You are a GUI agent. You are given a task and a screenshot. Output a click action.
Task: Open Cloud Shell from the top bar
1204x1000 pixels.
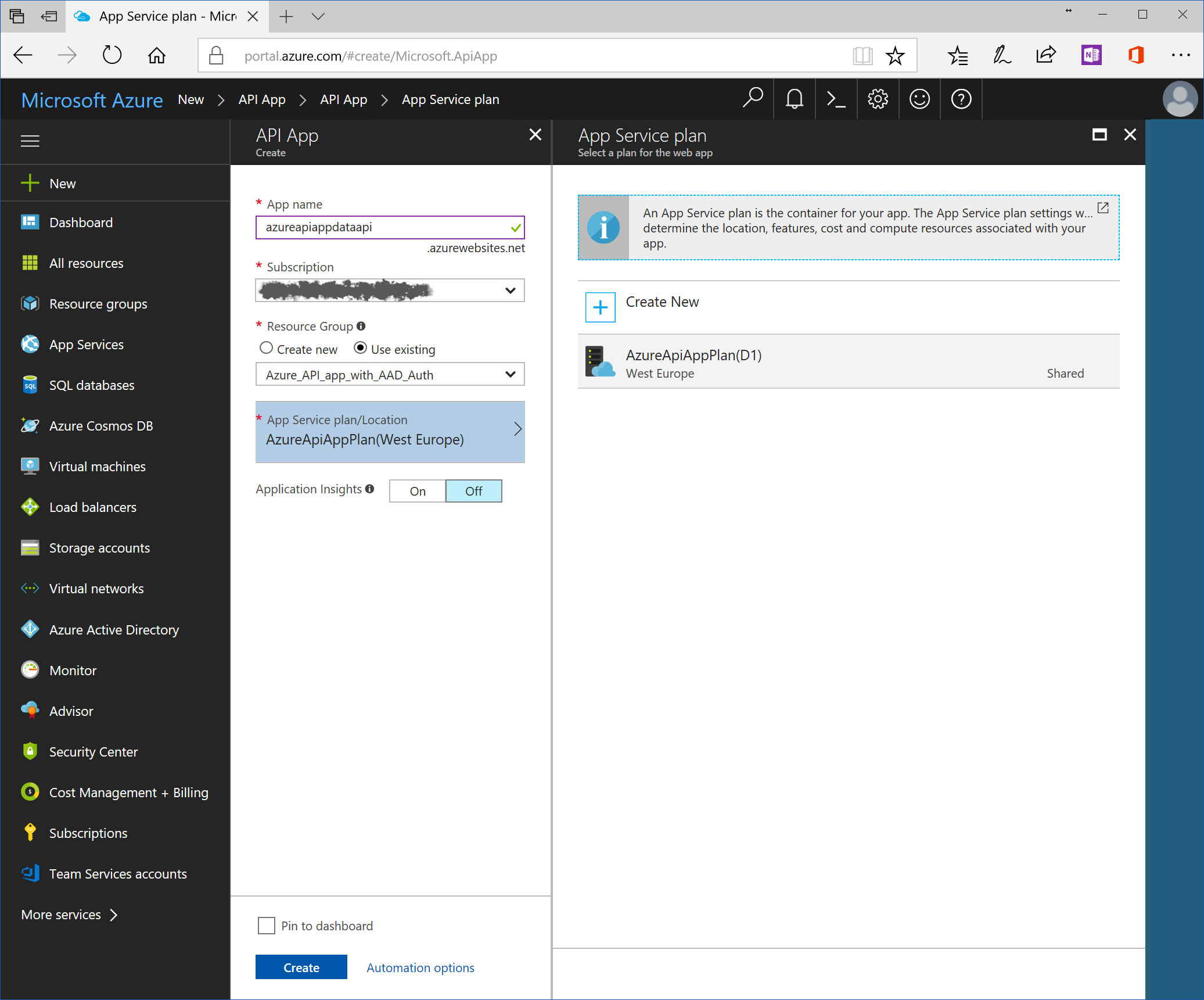836,99
